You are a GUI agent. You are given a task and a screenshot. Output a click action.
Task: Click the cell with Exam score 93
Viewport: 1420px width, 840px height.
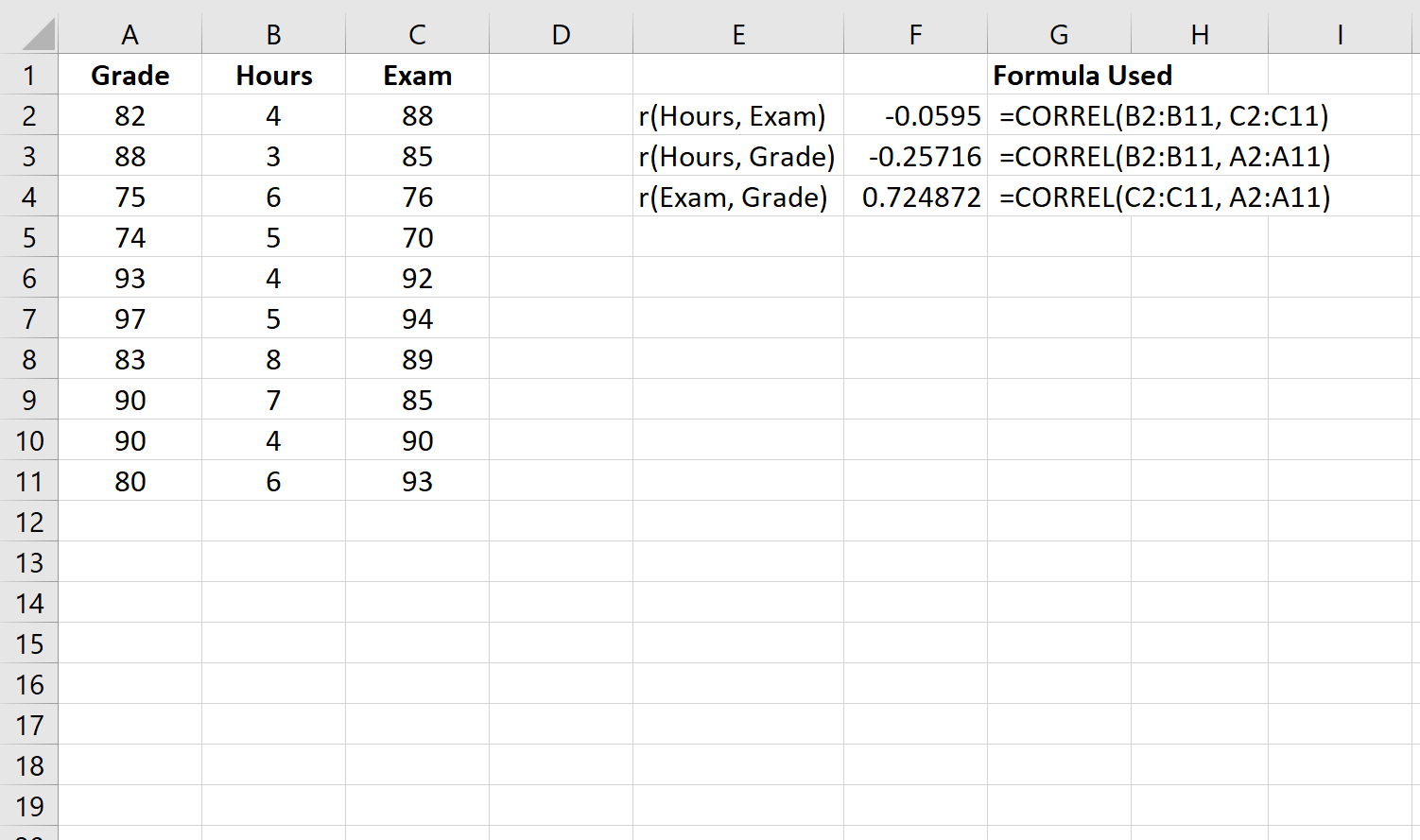click(416, 481)
